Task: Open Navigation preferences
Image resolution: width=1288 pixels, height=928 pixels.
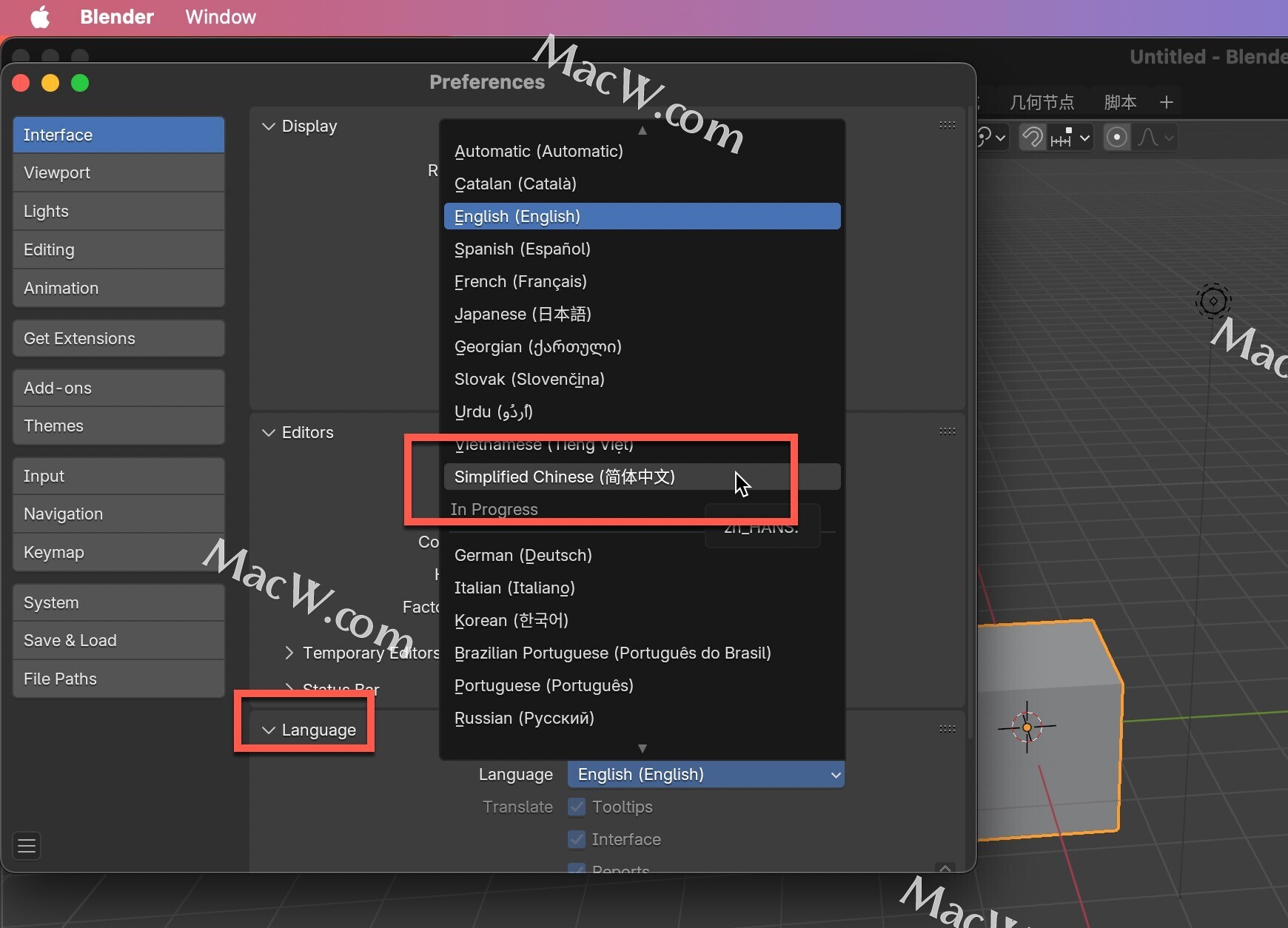Action: [x=118, y=514]
